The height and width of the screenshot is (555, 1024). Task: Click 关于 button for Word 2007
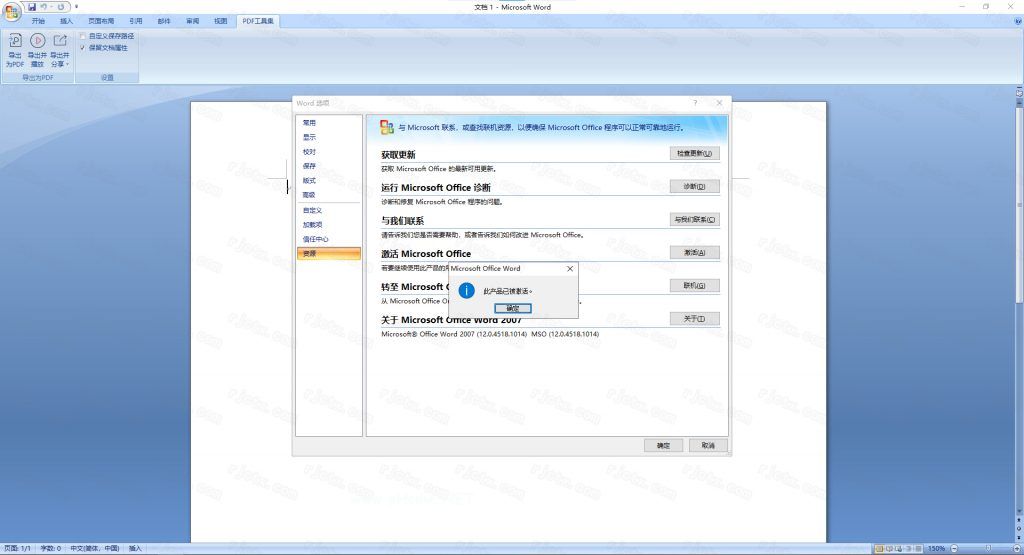695,319
